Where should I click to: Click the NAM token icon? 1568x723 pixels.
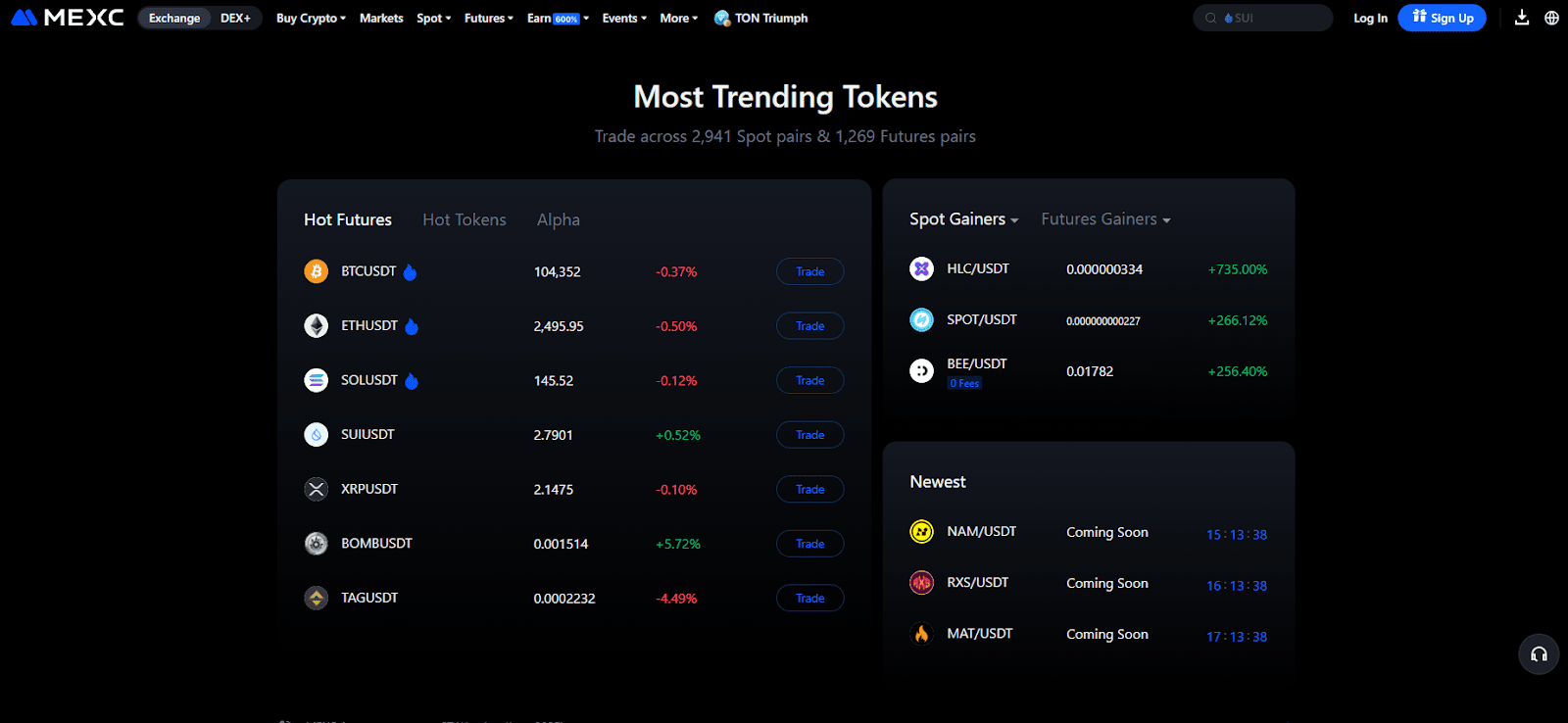click(921, 531)
